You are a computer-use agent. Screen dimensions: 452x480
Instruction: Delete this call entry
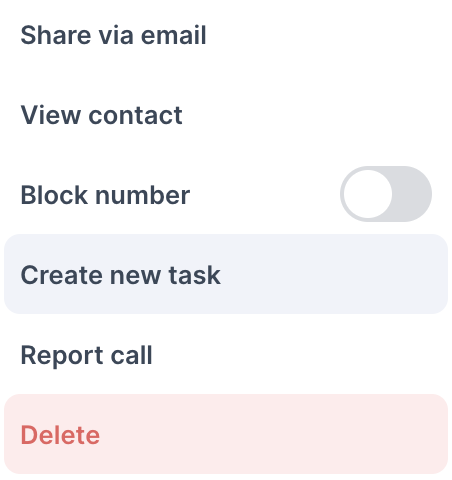tap(226, 434)
